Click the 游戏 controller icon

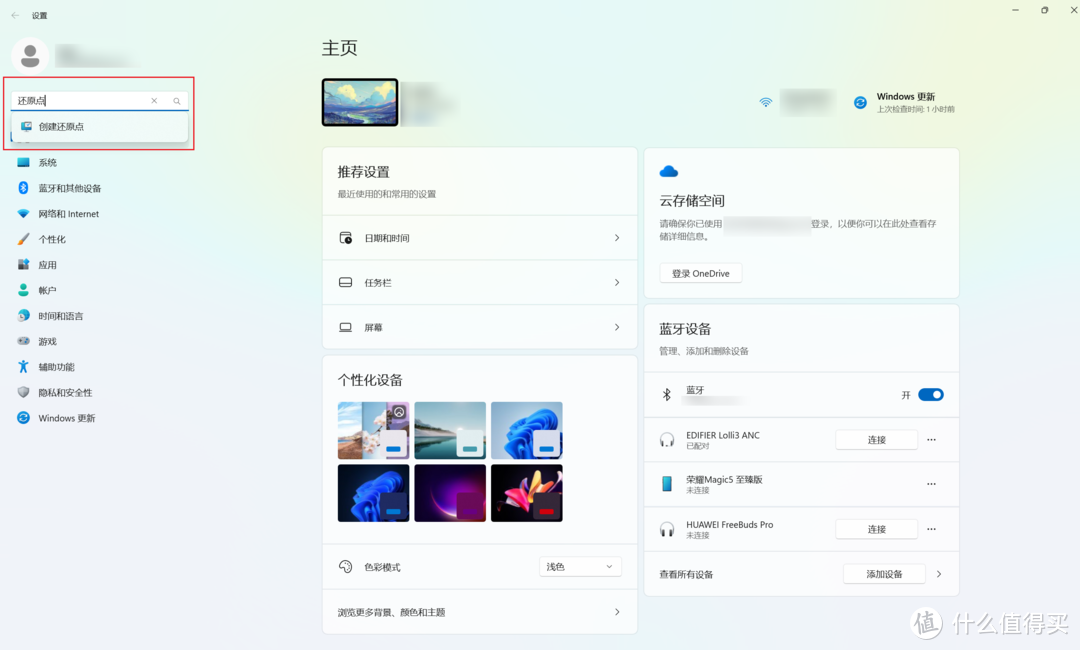[23, 341]
